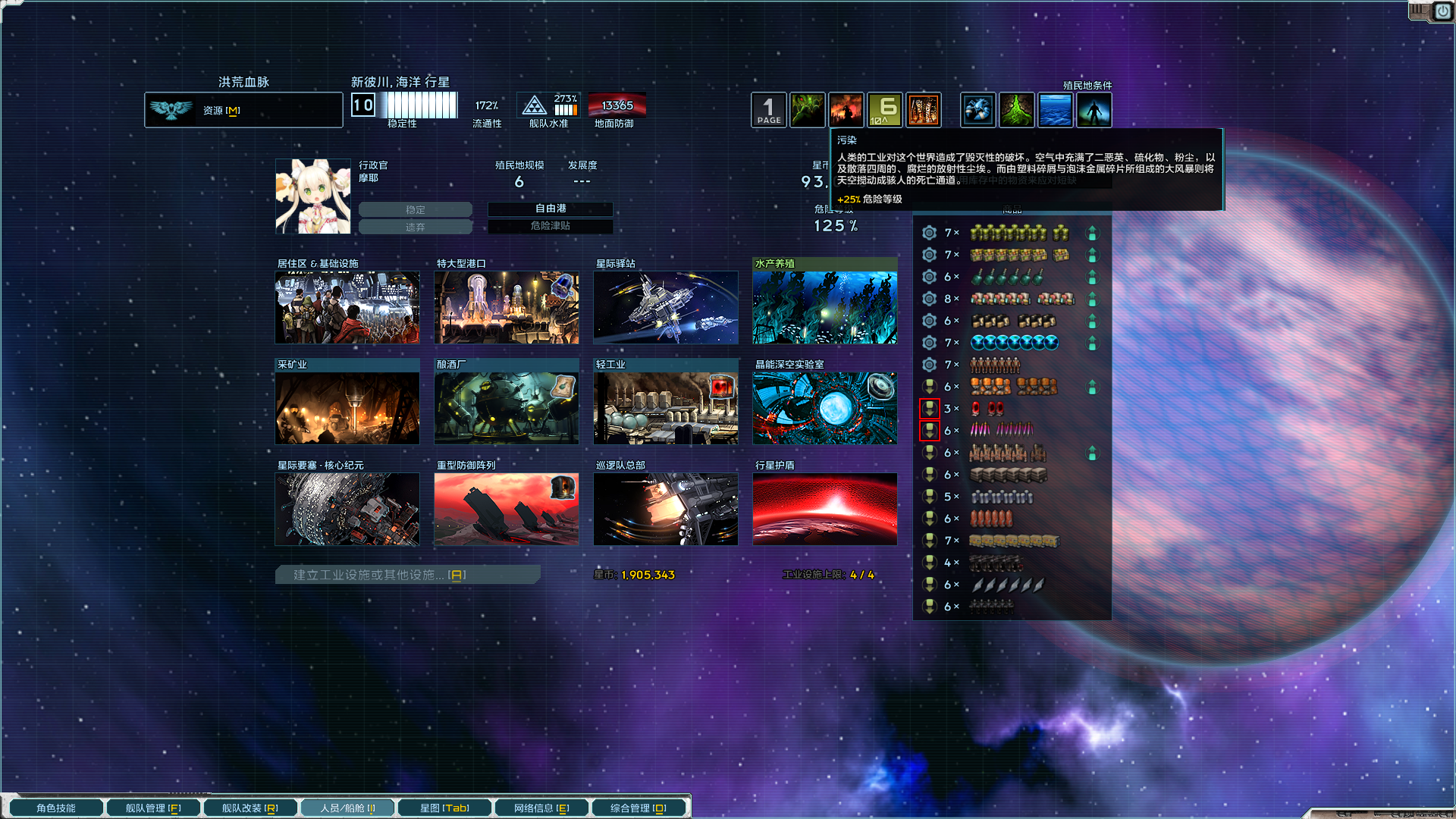Screen dimensions: 1456x819
Task: Toggle the 自由港 free port option
Action: pos(551,209)
